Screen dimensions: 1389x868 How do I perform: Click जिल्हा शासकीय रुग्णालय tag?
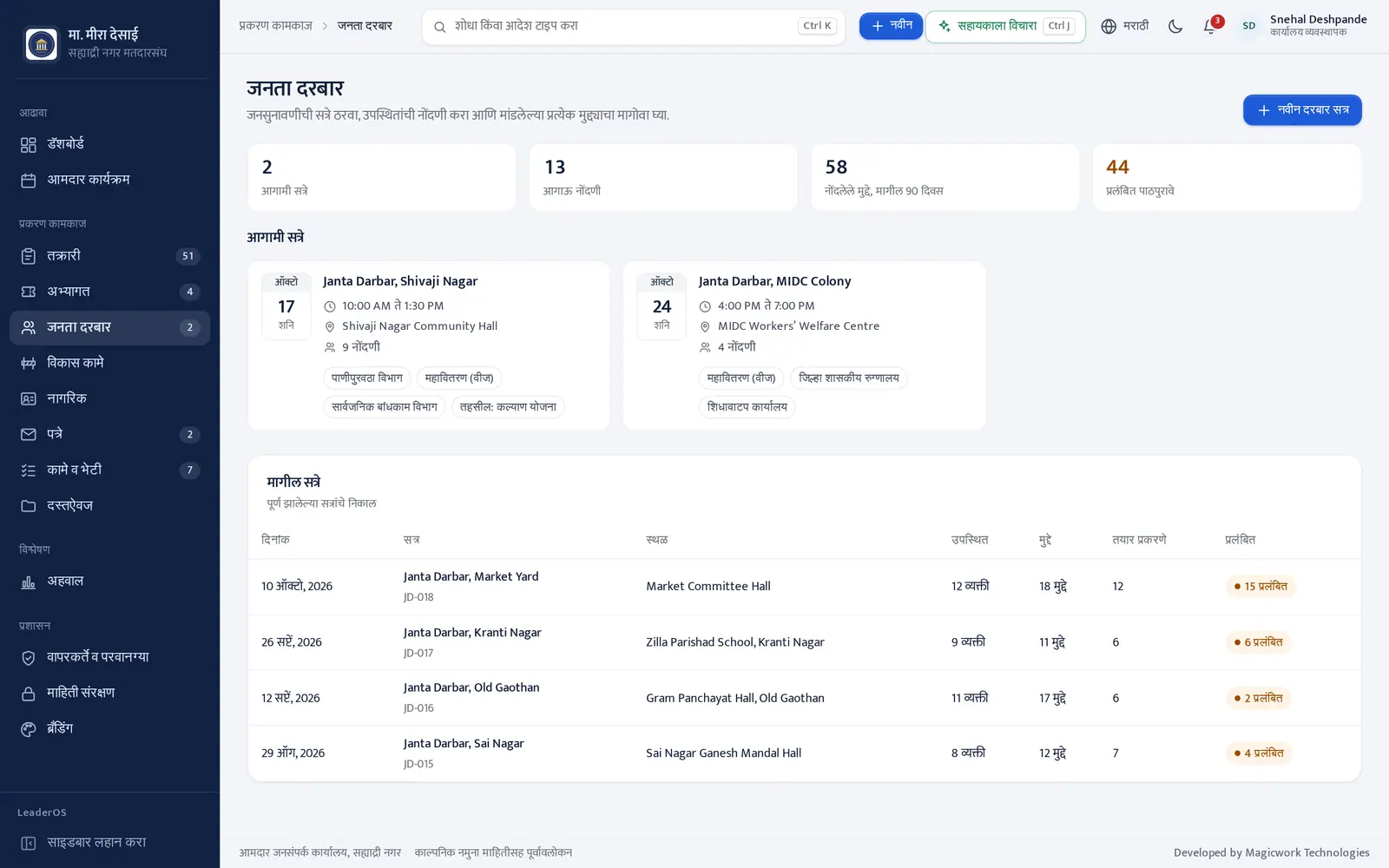[849, 378]
